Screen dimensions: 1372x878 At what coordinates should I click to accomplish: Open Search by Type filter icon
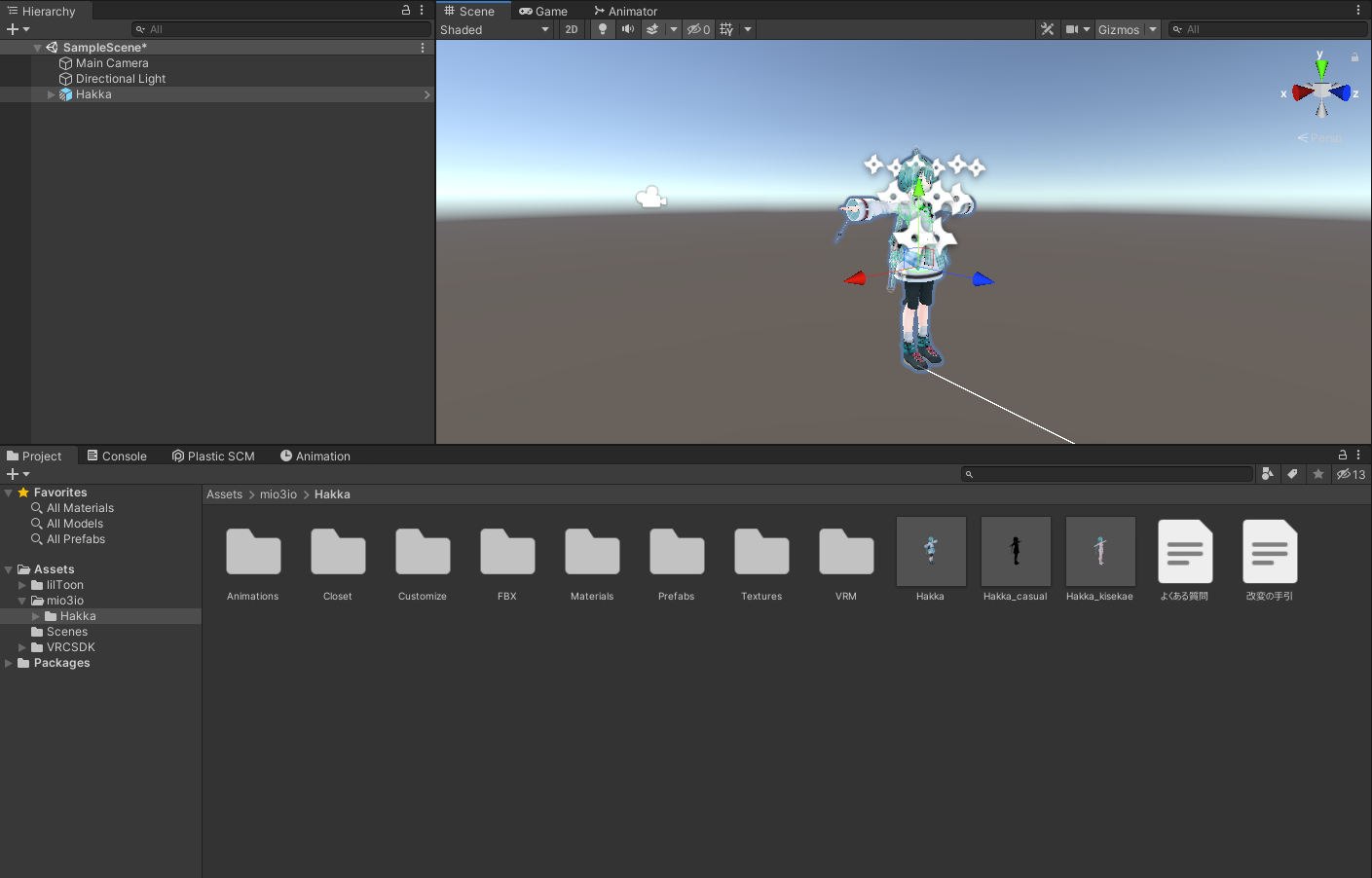1267,474
